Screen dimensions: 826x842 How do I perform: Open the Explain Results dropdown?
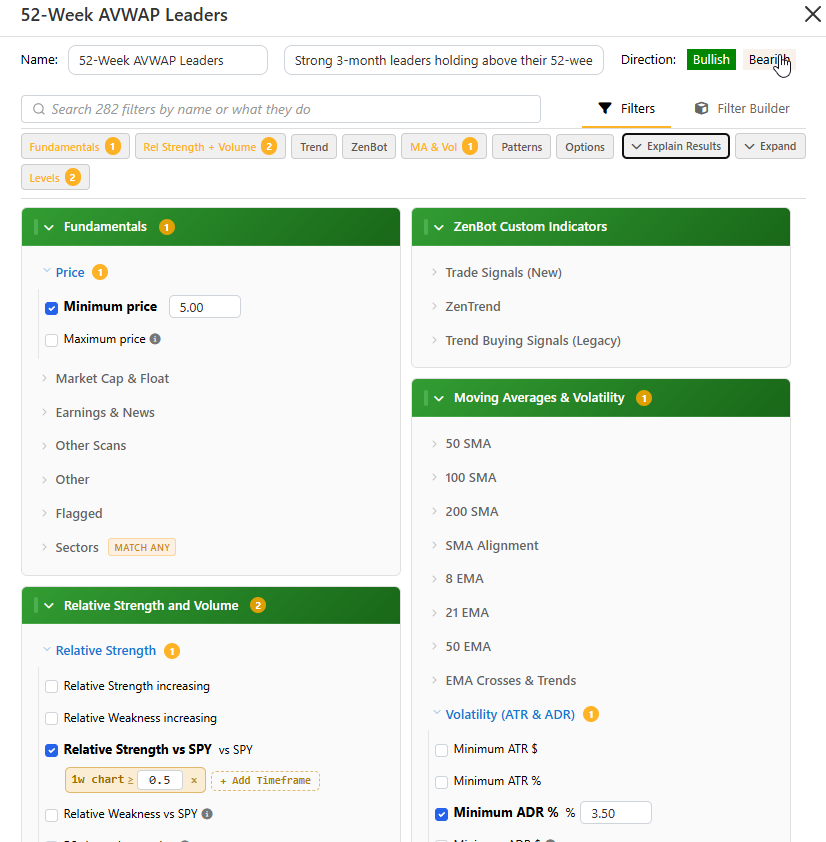point(676,146)
